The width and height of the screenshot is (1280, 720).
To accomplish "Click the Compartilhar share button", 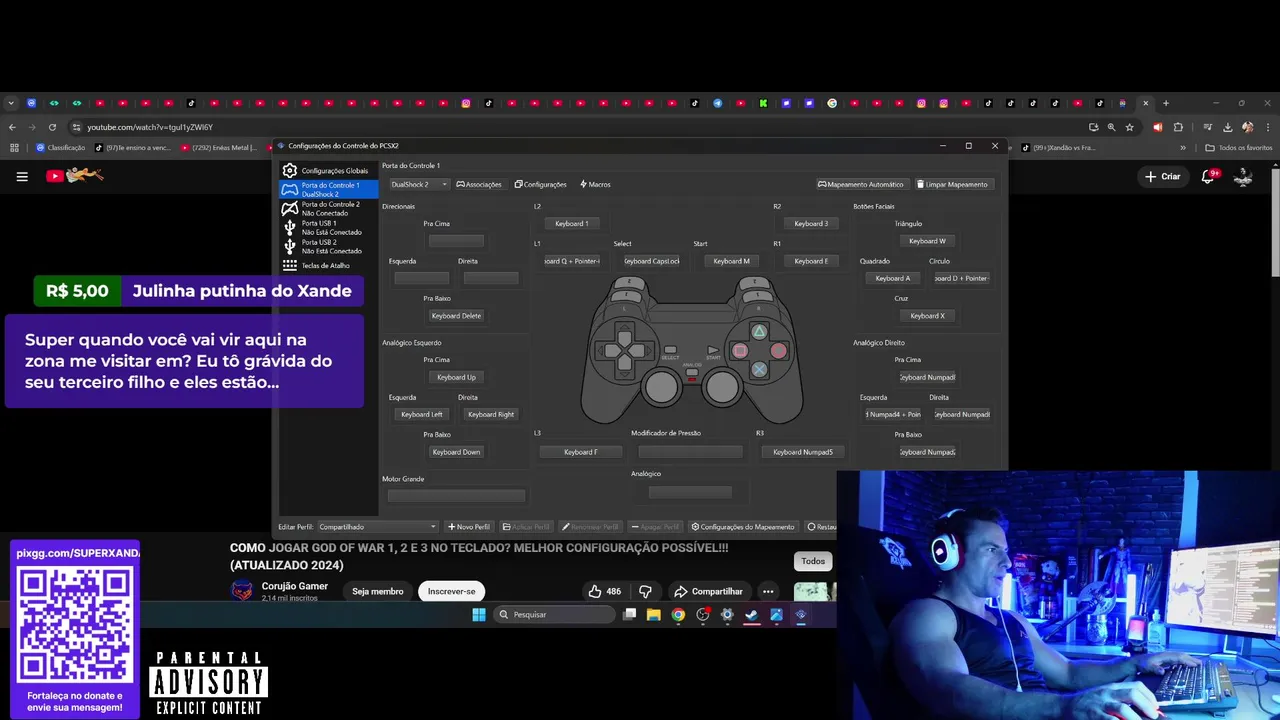I will click(x=708, y=591).
